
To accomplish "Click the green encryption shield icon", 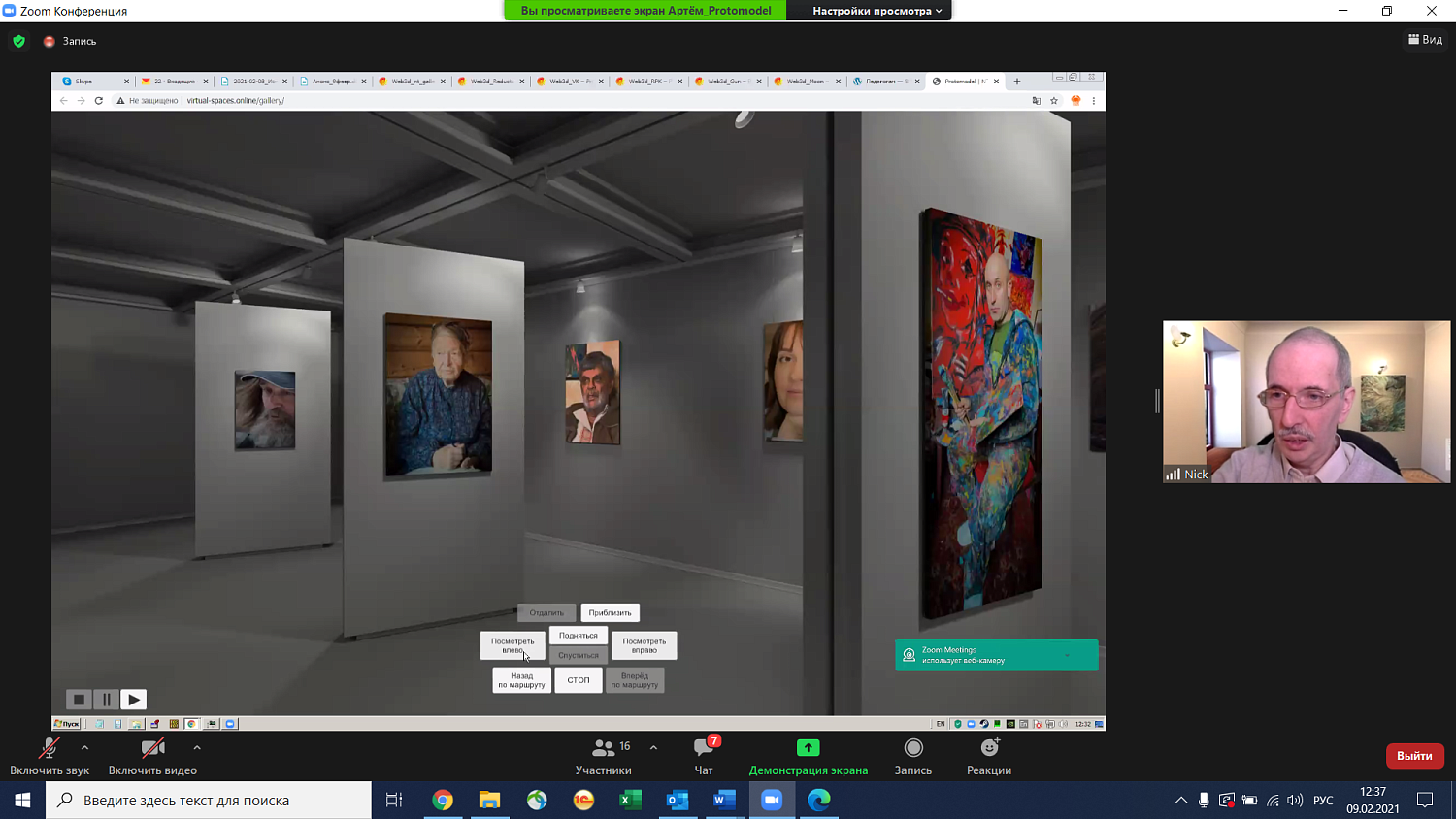I will (x=18, y=41).
